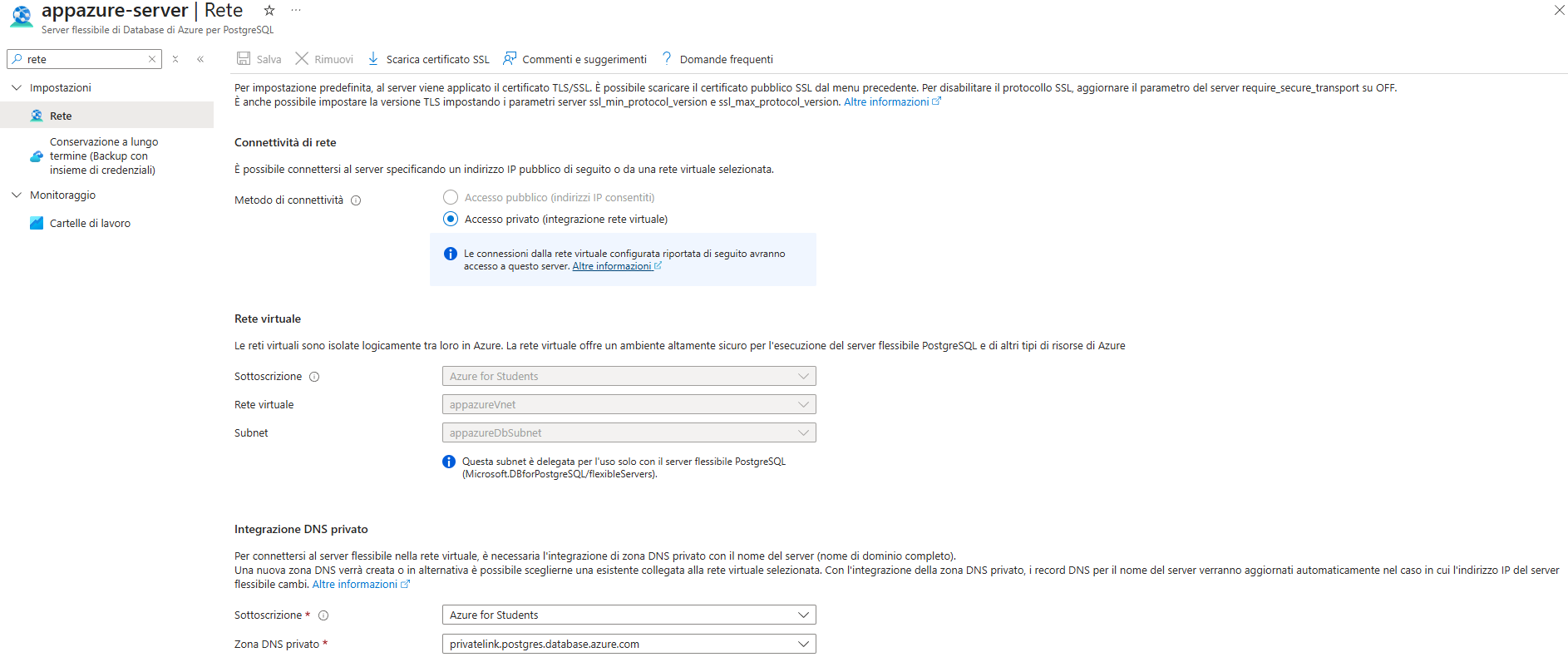Open the ellipsis more options menu in title
The height and width of the screenshot is (667, 1568).
tap(296, 11)
